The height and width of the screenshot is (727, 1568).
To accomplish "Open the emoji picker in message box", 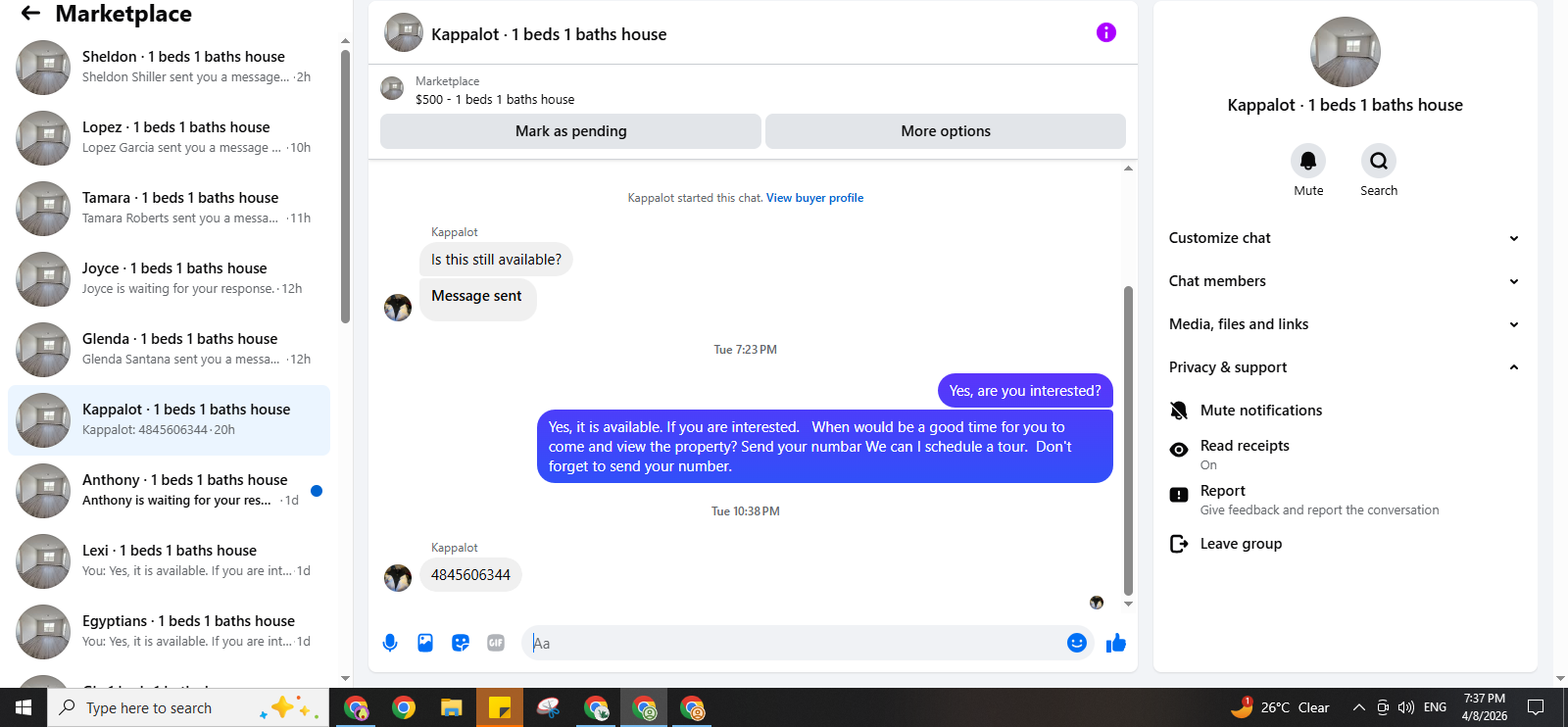I will point(1077,643).
